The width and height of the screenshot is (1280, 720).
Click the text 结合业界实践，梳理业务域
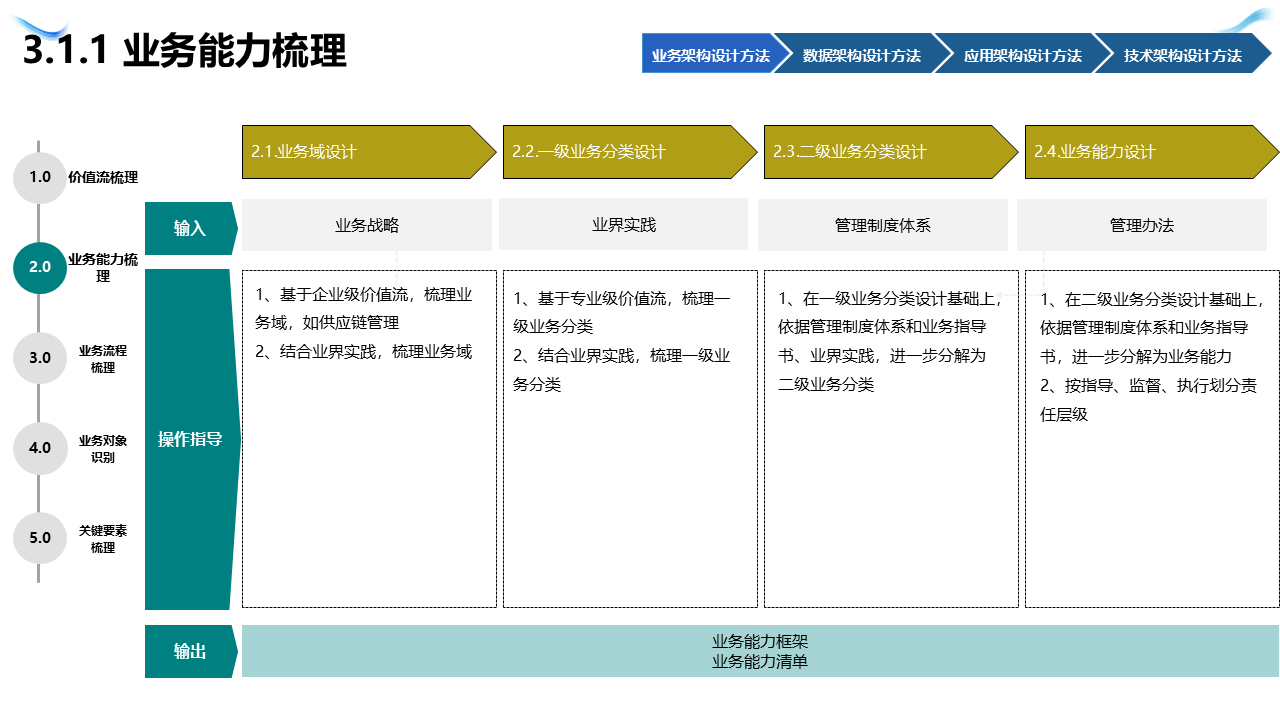coord(375,351)
